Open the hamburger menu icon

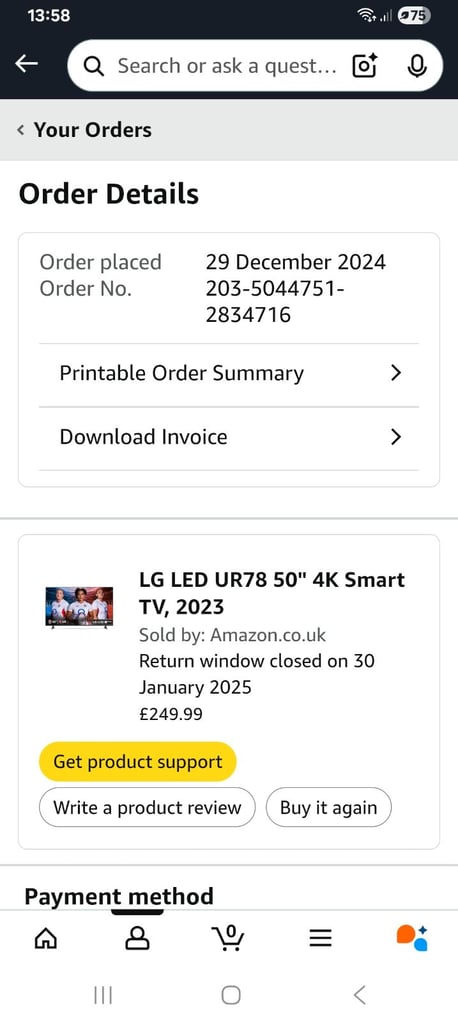click(x=320, y=938)
